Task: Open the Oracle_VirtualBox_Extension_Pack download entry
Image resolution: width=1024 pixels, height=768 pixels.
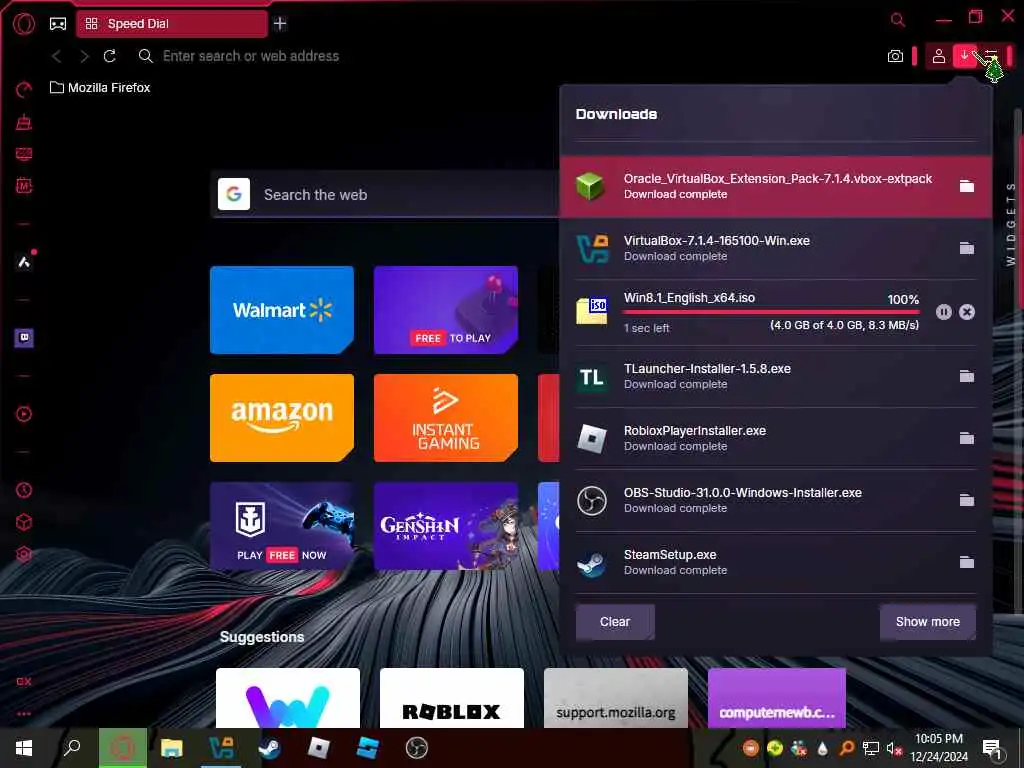Action: pyautogui.click(x=775, y=186)
